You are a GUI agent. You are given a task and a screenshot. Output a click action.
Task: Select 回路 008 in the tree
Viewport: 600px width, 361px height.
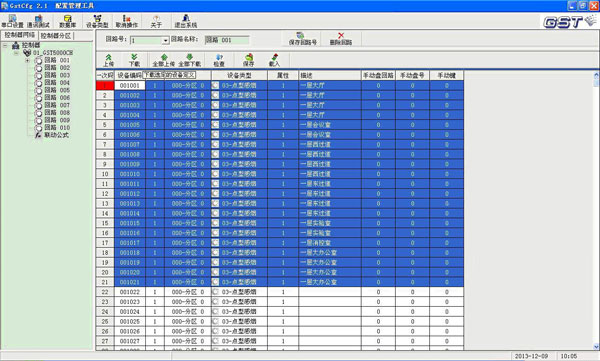(x=57, y=113)
